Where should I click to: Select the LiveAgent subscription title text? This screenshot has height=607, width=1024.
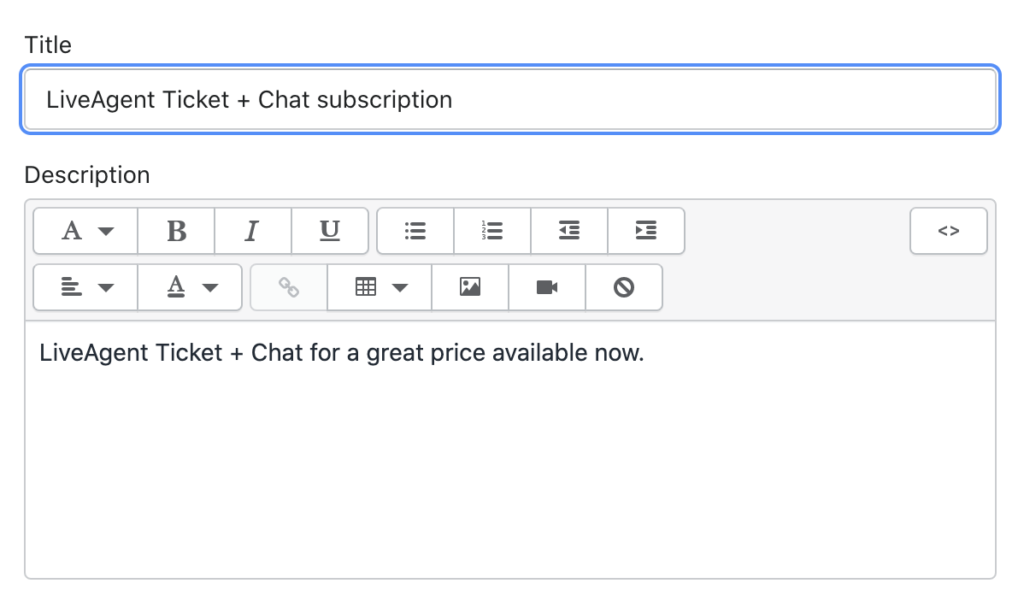(x=248, y=99)
